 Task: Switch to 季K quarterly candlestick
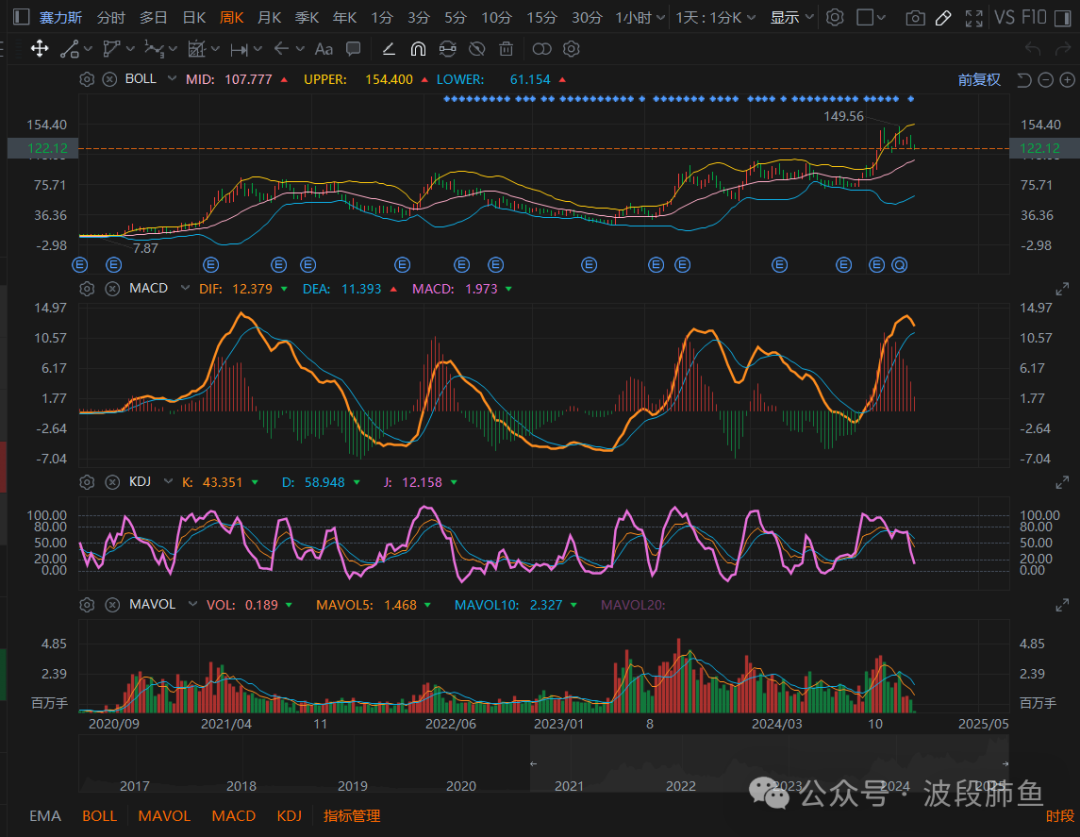click(307, 17)
